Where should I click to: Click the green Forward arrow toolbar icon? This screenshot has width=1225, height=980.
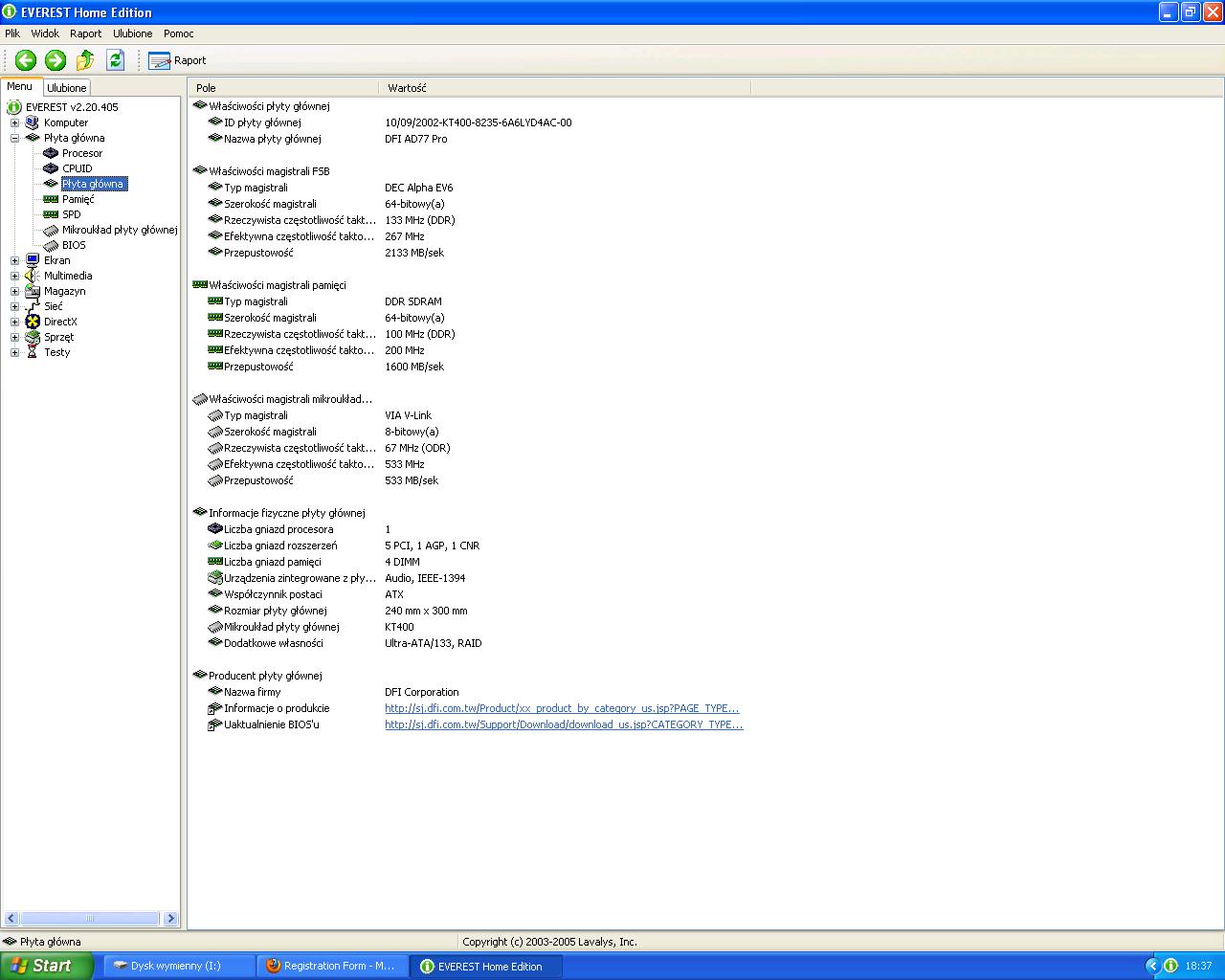click(x=56, y=60)
